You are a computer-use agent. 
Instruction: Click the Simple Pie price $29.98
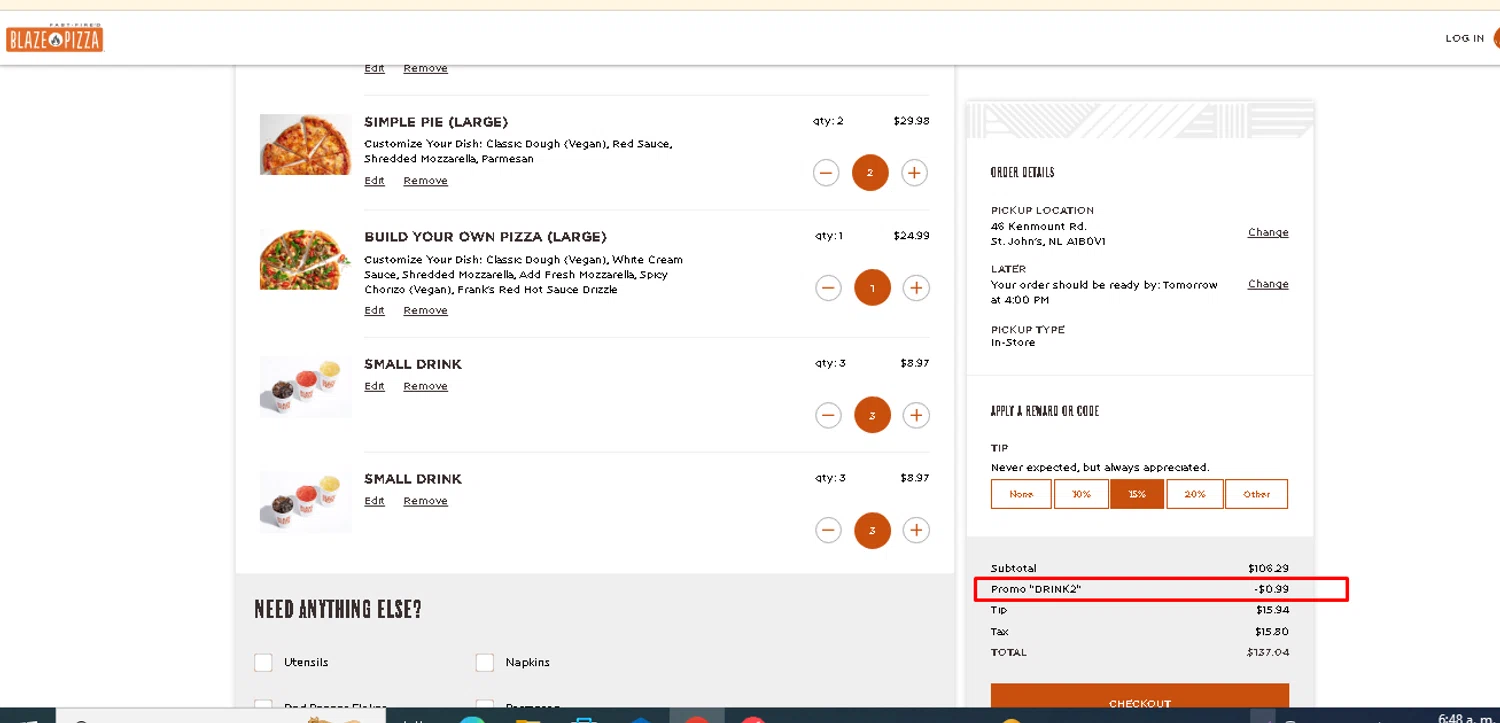[911, 121]
